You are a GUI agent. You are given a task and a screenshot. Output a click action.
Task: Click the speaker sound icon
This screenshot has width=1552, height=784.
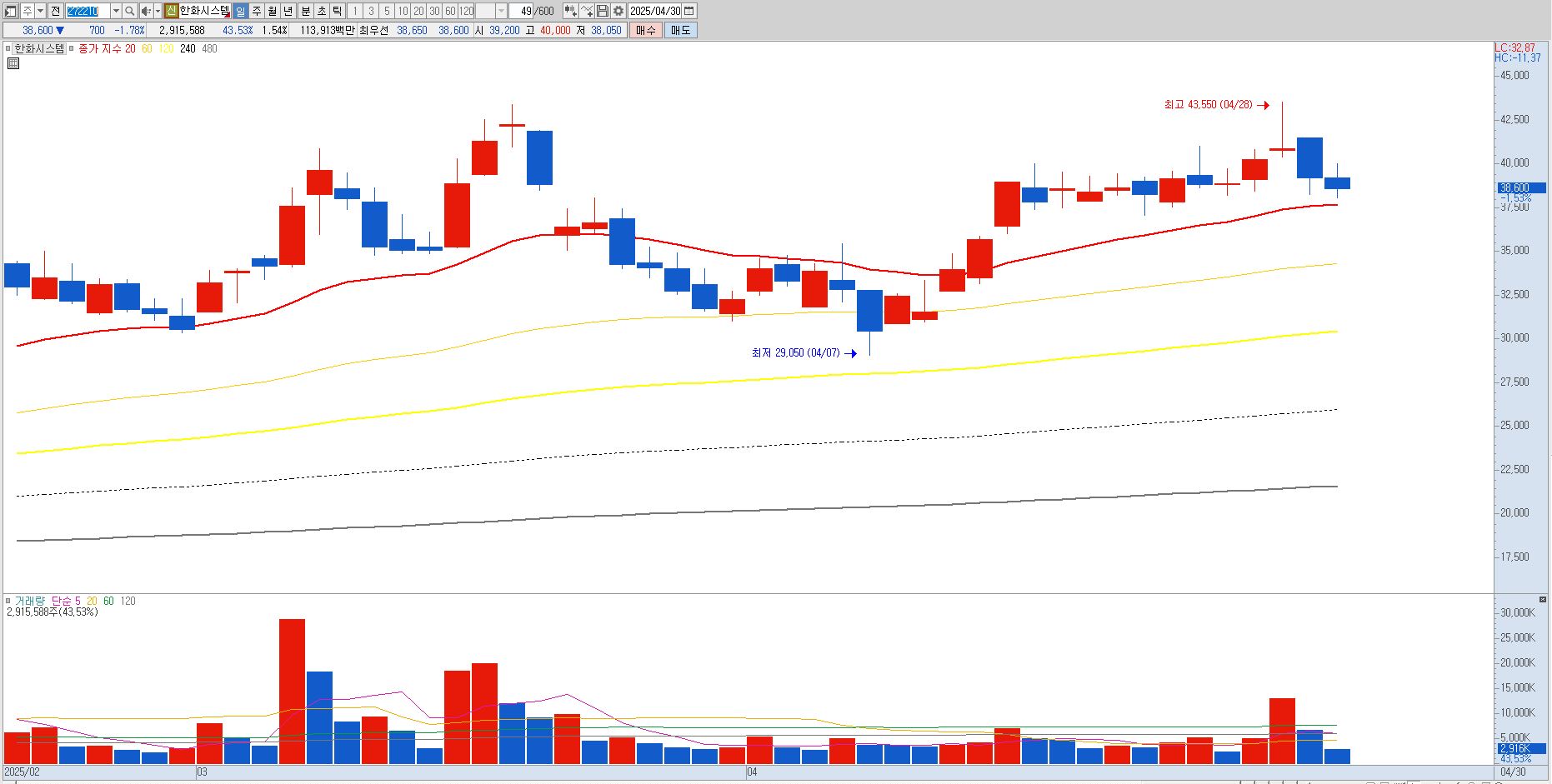coord(146,11)
